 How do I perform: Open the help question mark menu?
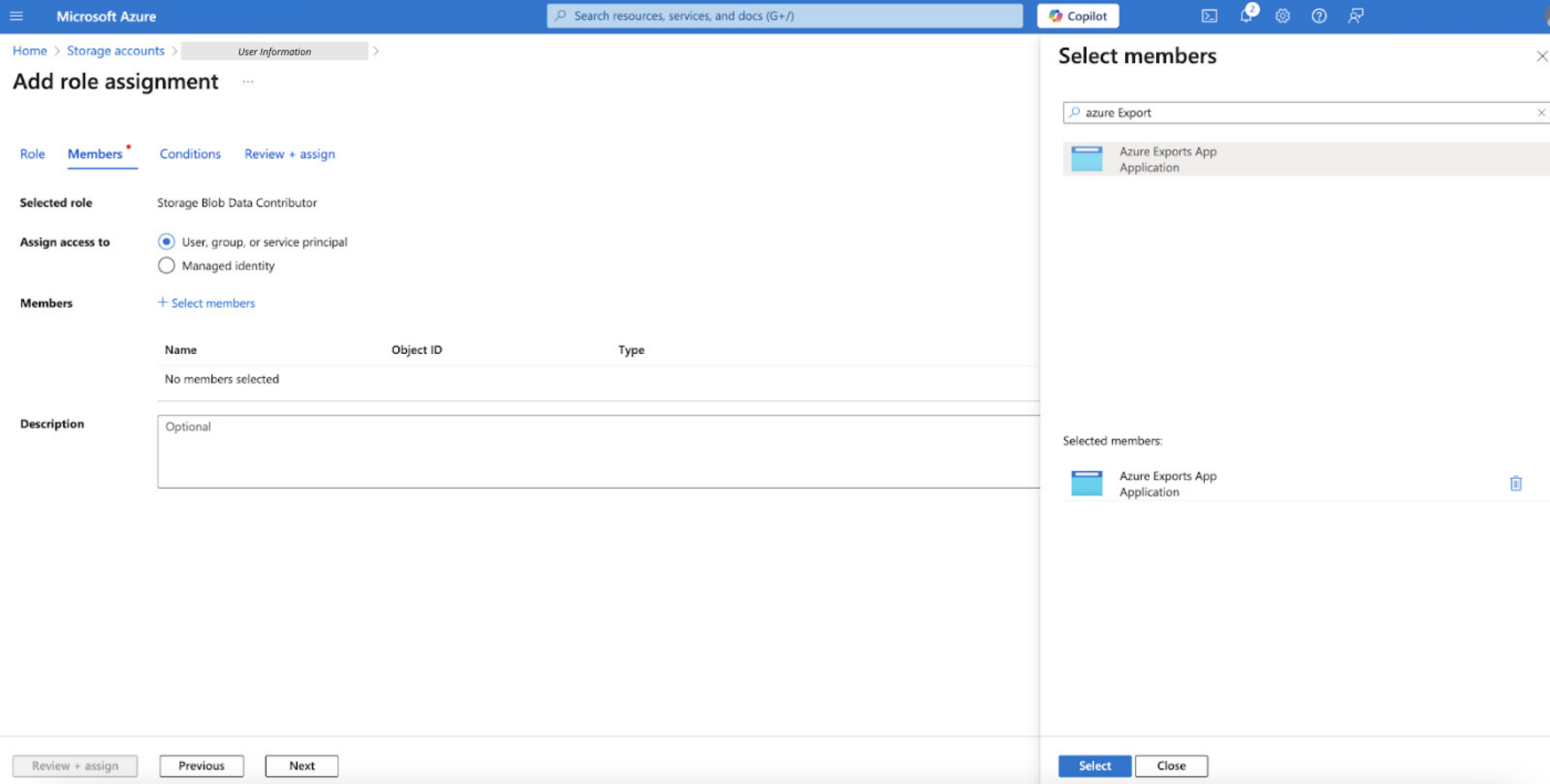pyautogui.click(x=1319, y=16)
